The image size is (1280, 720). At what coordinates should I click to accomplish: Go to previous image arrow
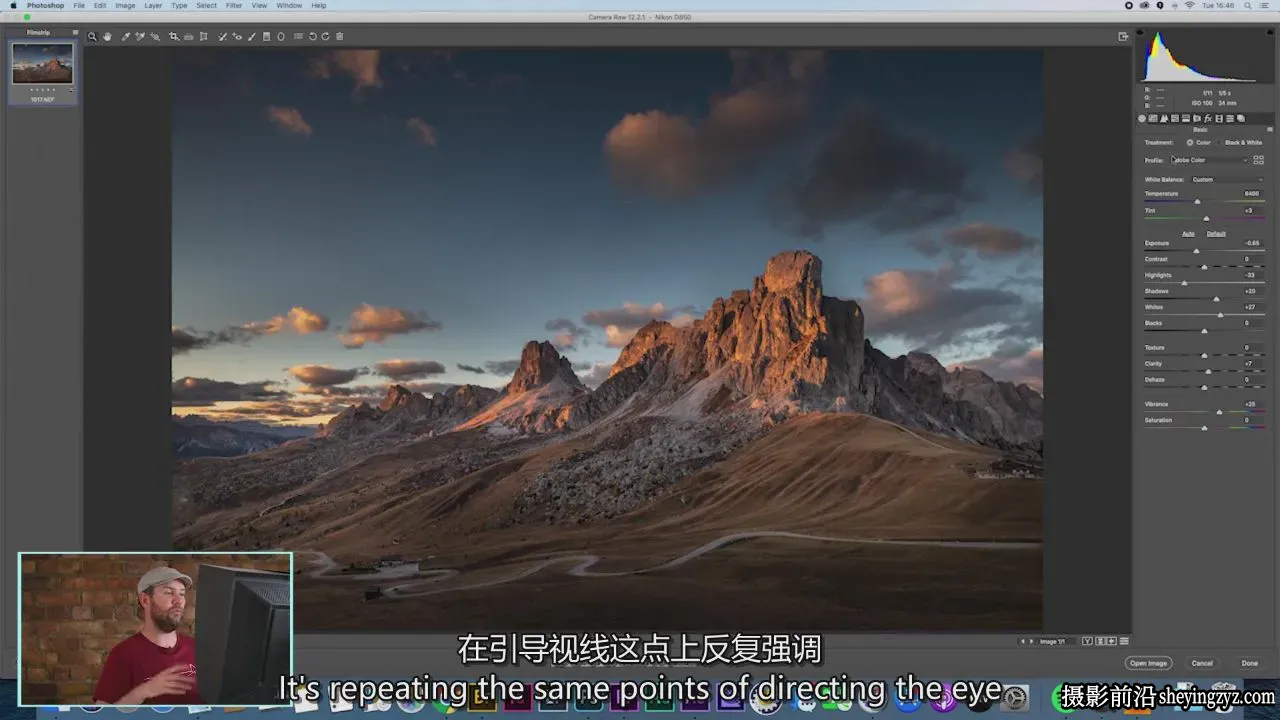(x=1023, y=641)
